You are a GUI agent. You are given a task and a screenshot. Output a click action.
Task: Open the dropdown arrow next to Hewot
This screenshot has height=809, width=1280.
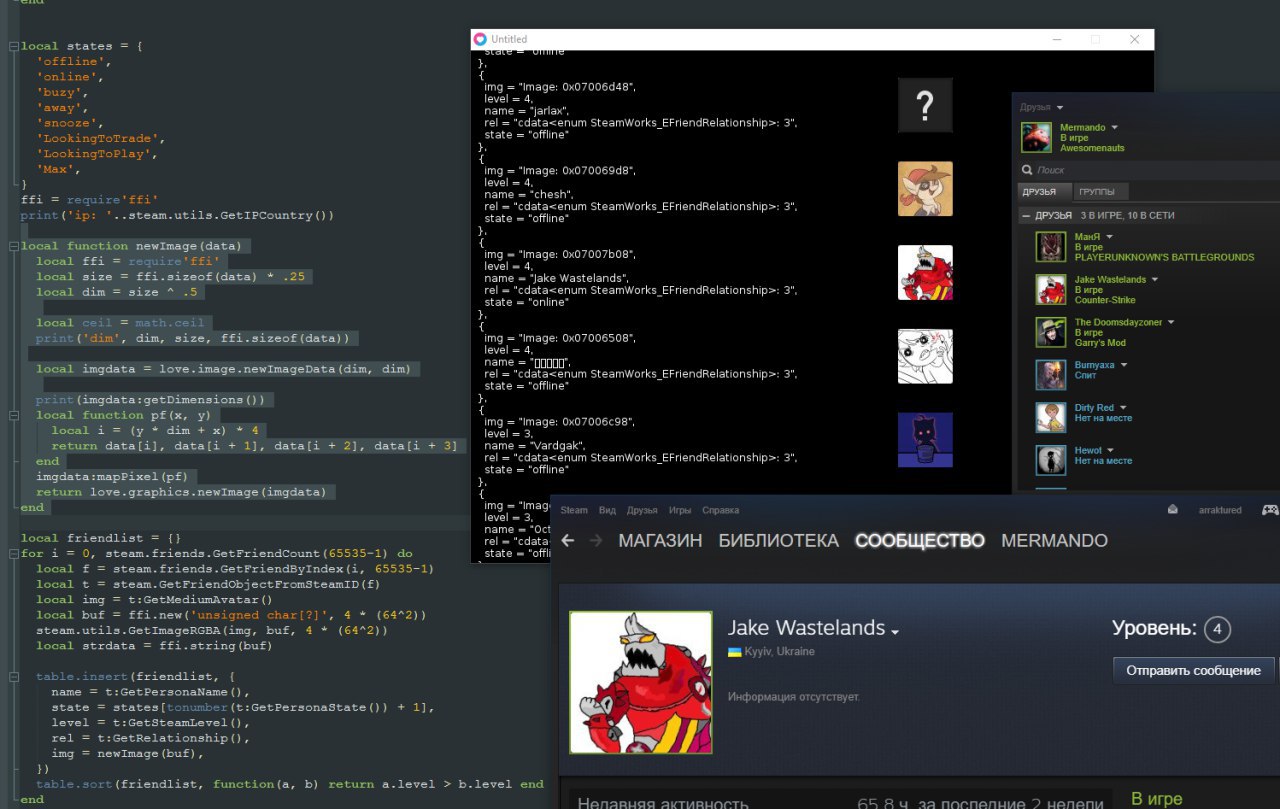(1112, 451)
